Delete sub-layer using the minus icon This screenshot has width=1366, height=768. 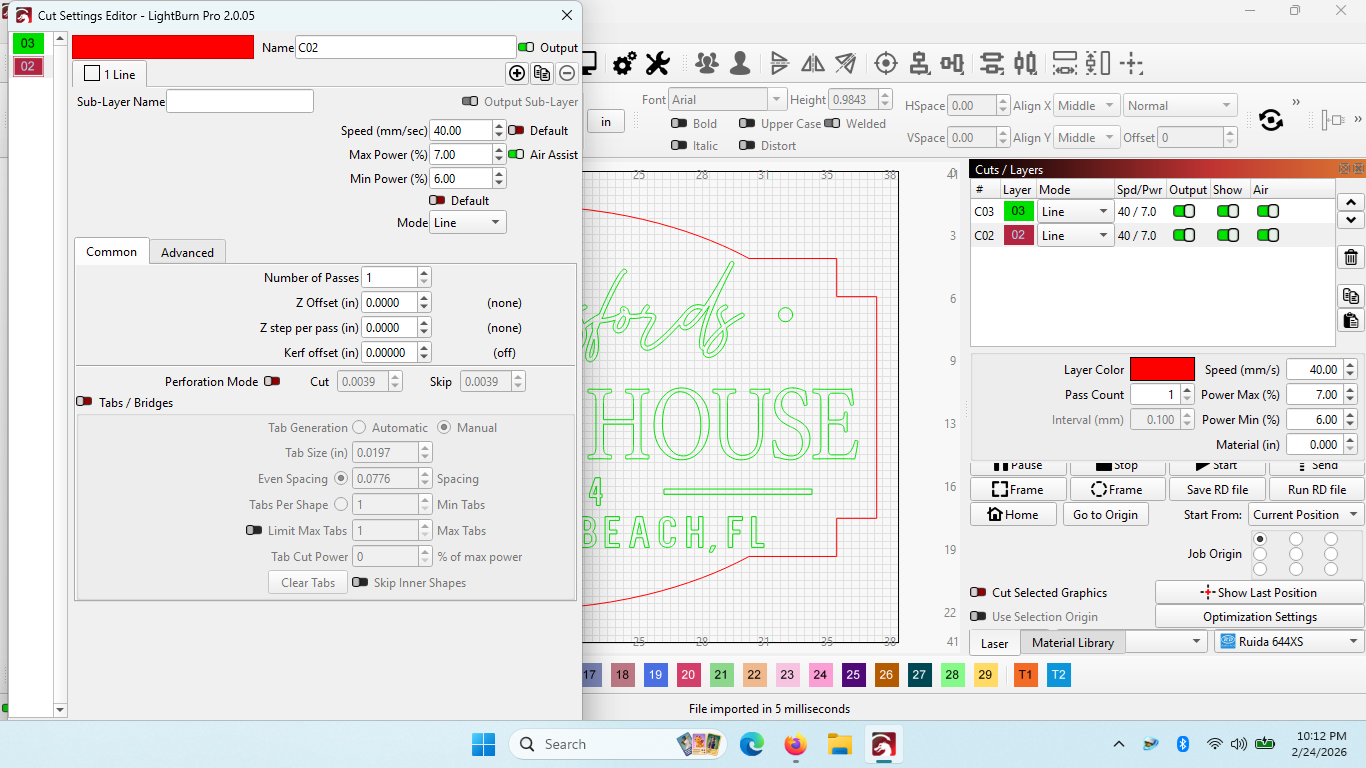(566, 73)
